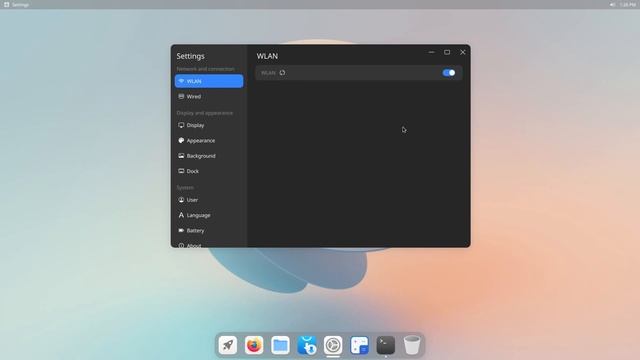
Task: Open the Wired network settings
Action: click(x=209, y=96)
